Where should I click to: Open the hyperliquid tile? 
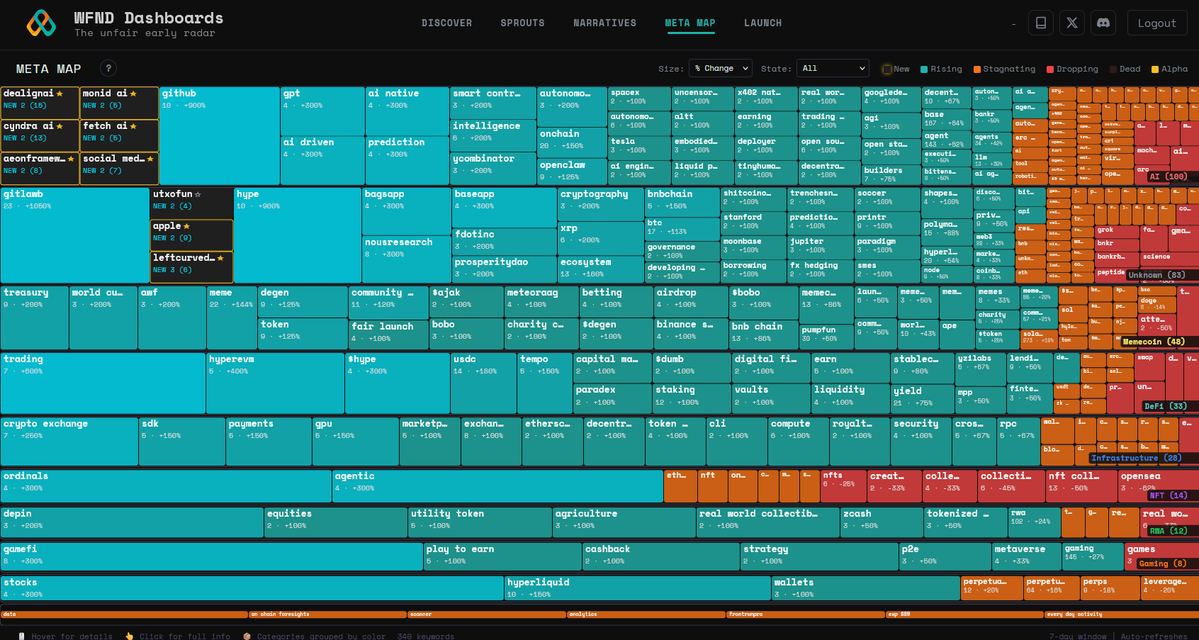[638, 588]
